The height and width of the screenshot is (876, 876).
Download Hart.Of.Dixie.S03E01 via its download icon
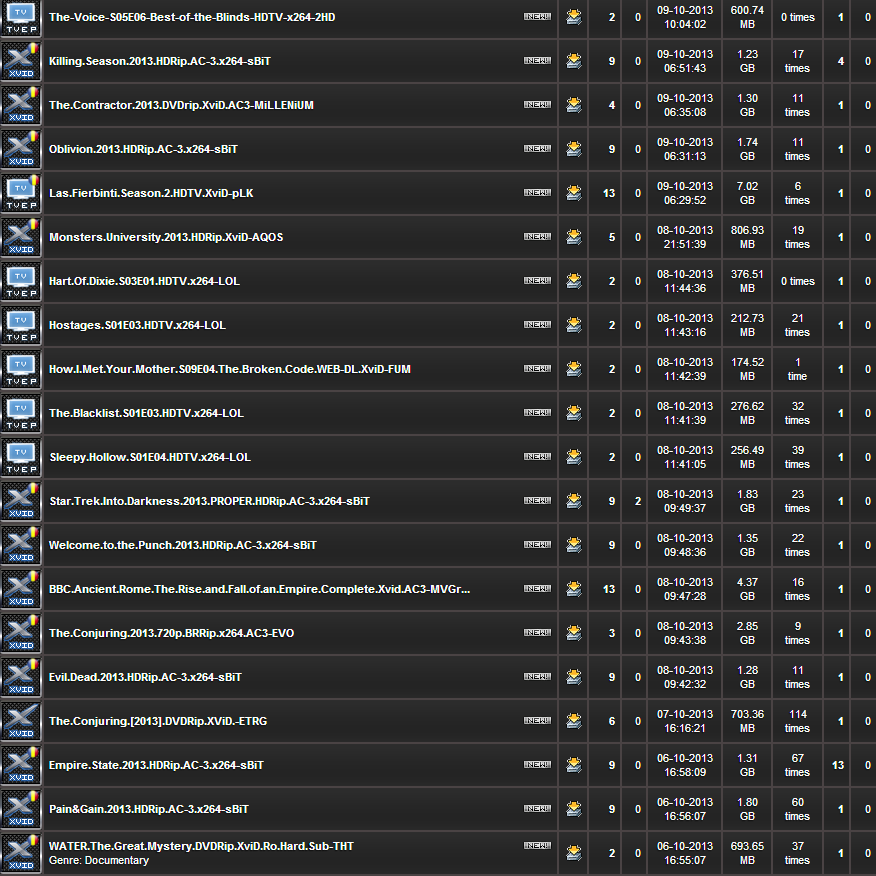(573, 281)
